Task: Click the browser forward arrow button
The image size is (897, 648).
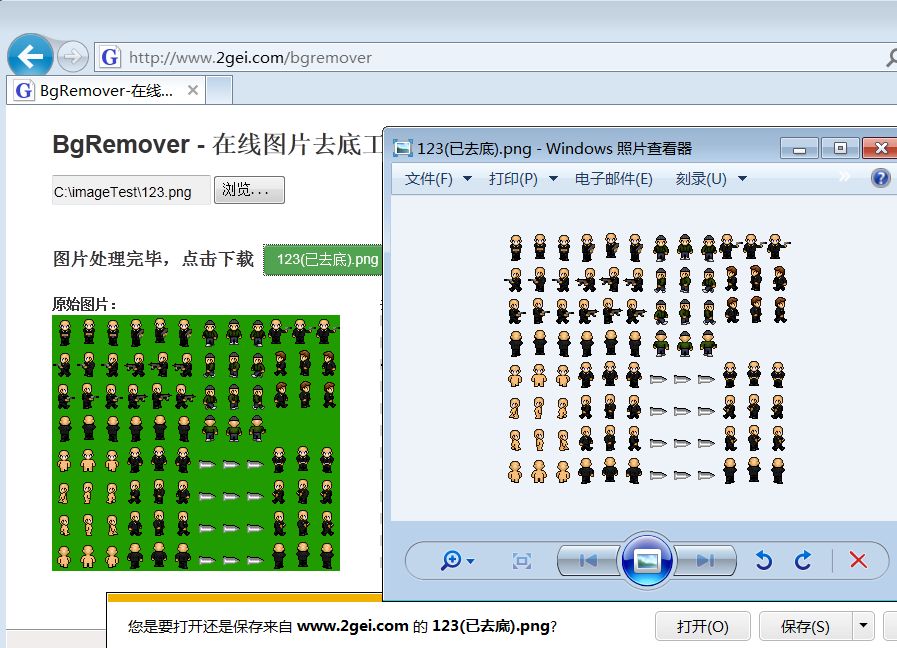Action: point(72,57)
